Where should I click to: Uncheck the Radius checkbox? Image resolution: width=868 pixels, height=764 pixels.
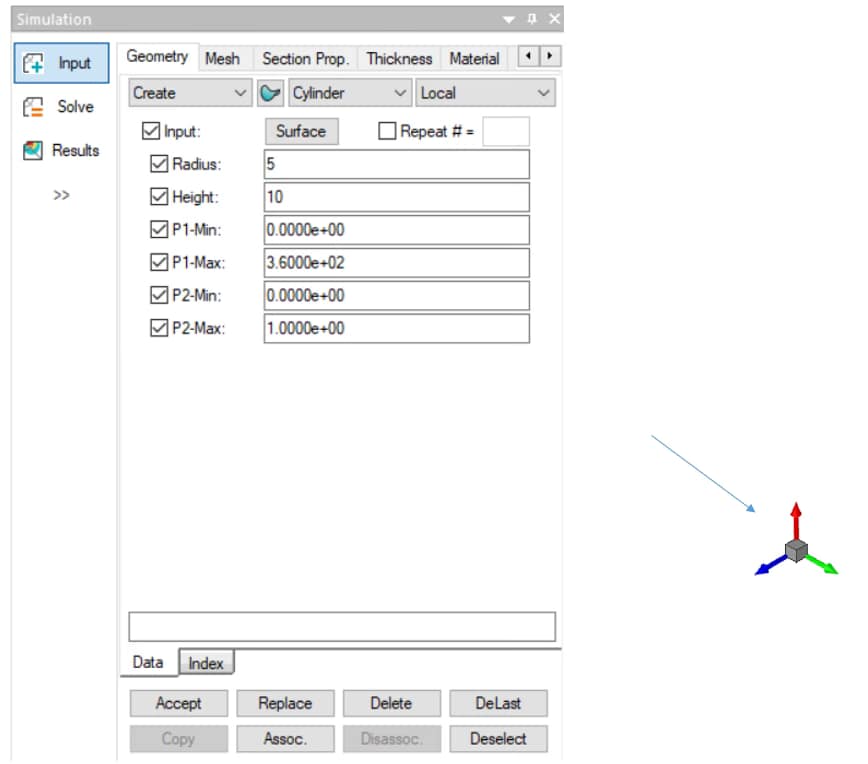pos(159,164)
